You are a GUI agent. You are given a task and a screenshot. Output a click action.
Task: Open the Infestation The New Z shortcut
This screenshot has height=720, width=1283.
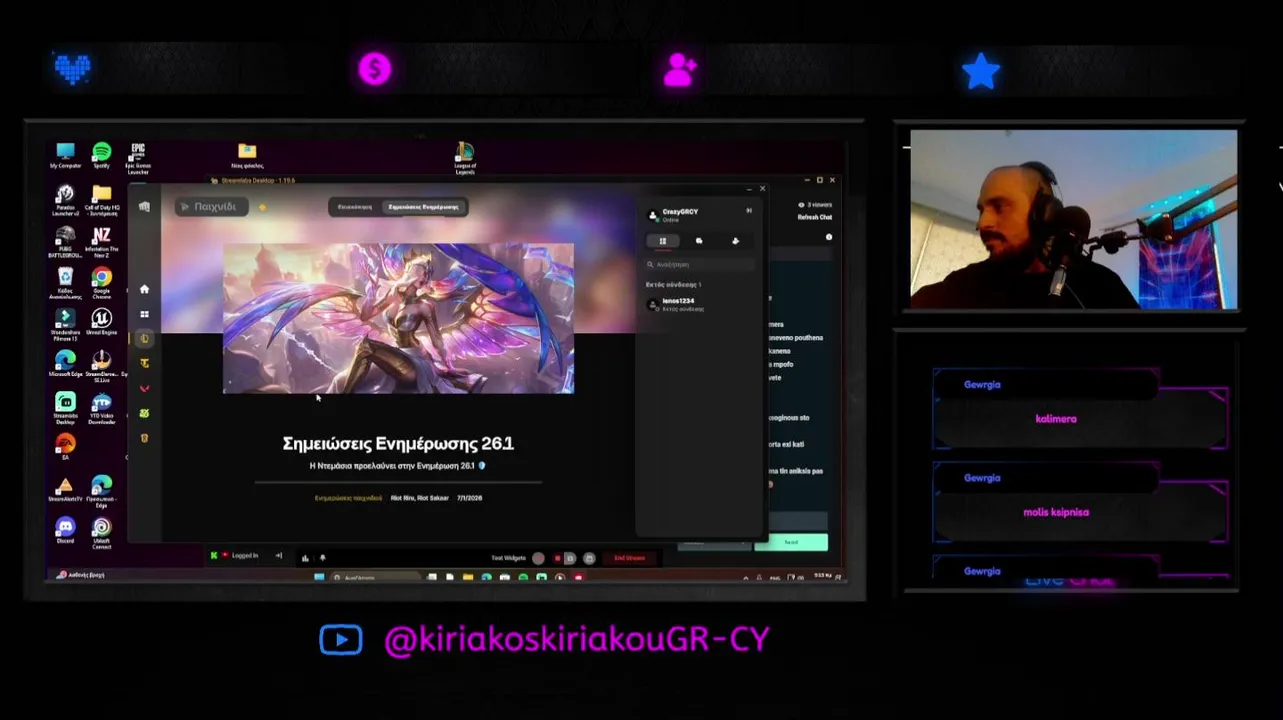pyautogui.click(x=101, y=242)
